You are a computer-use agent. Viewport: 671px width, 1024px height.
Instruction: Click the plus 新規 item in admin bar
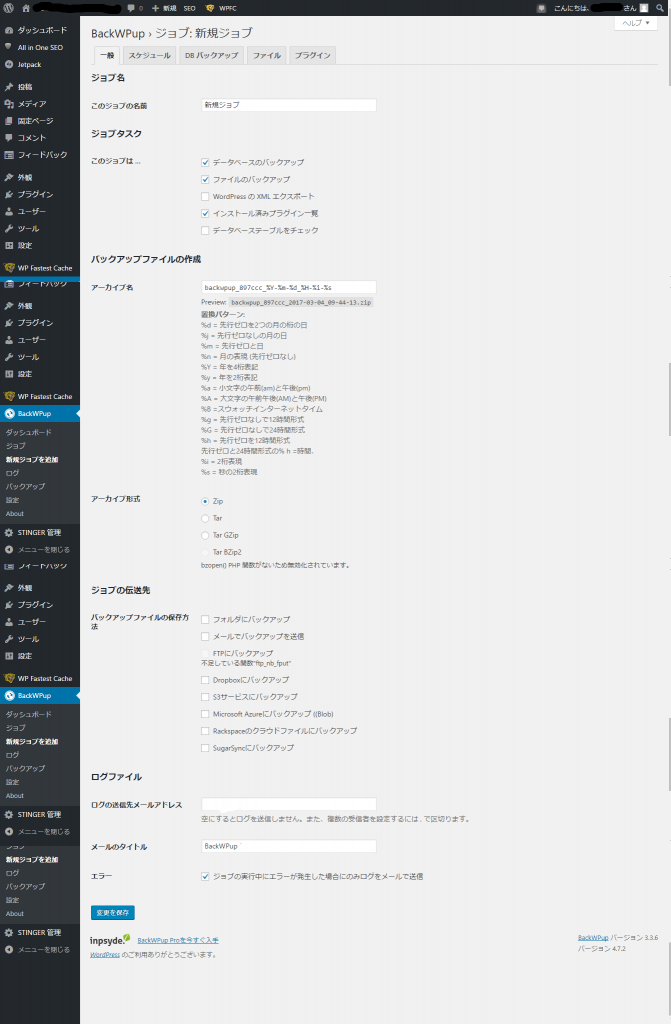tap(164, 8)
